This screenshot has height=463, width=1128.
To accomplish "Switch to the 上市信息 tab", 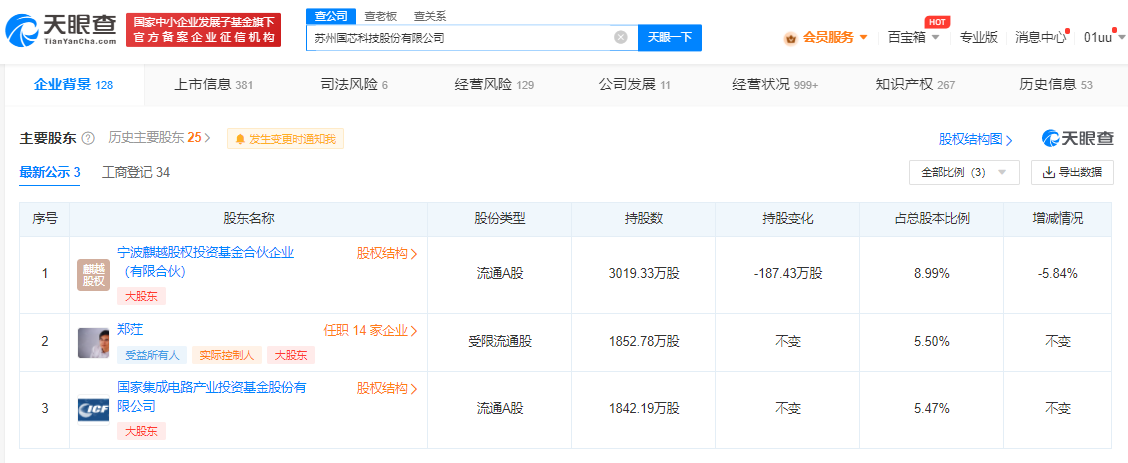I will (x=214, y=85).
